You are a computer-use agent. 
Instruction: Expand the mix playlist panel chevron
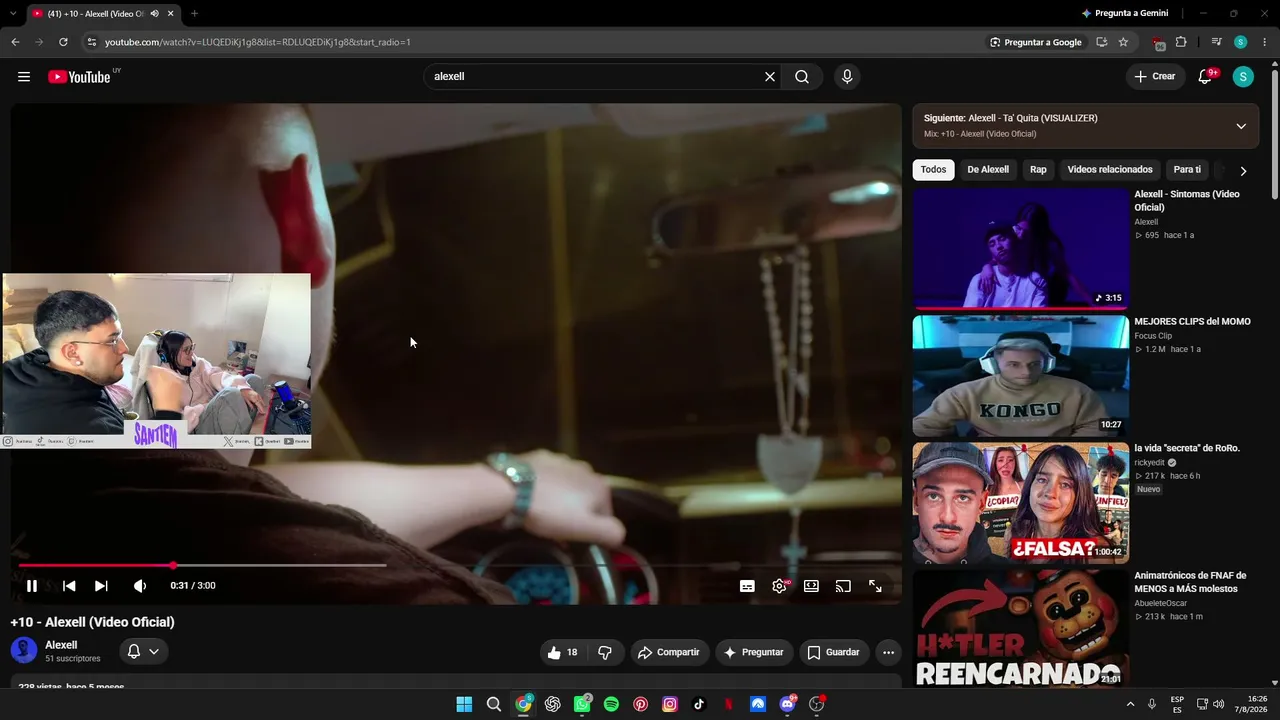pyautogui.click(x=1241, y=126)
